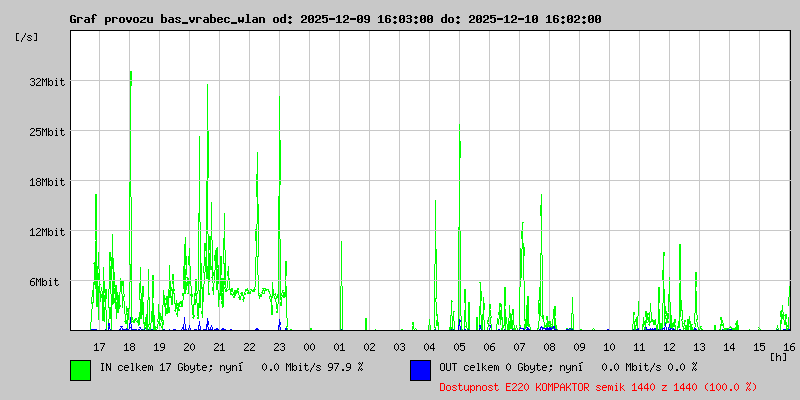Click hour label 22 on x-axis
Image resolution: width=800 pixels, height=400 pixels.
tap(249, 347)
